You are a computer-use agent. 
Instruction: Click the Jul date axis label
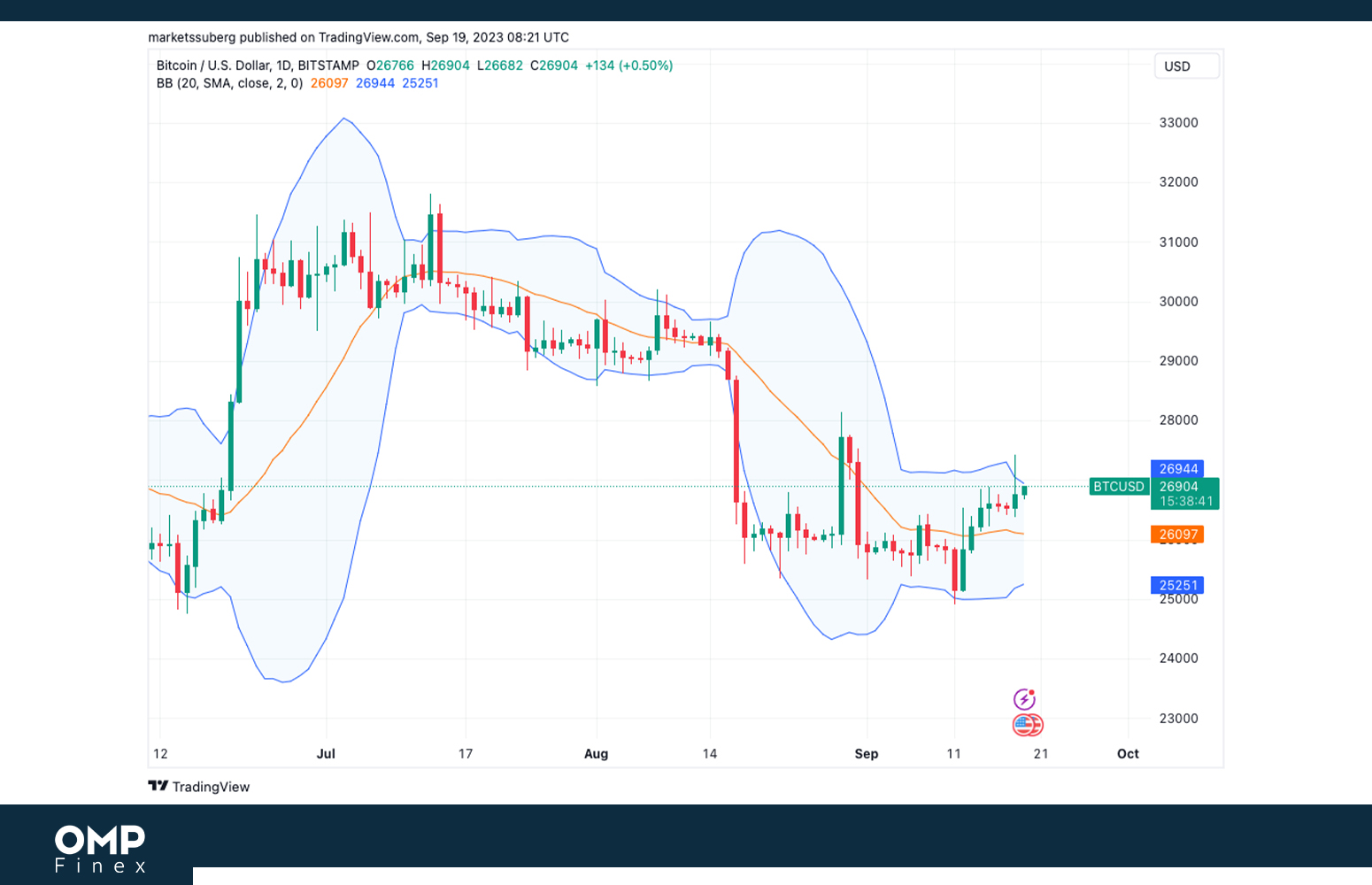coord(326,754)
